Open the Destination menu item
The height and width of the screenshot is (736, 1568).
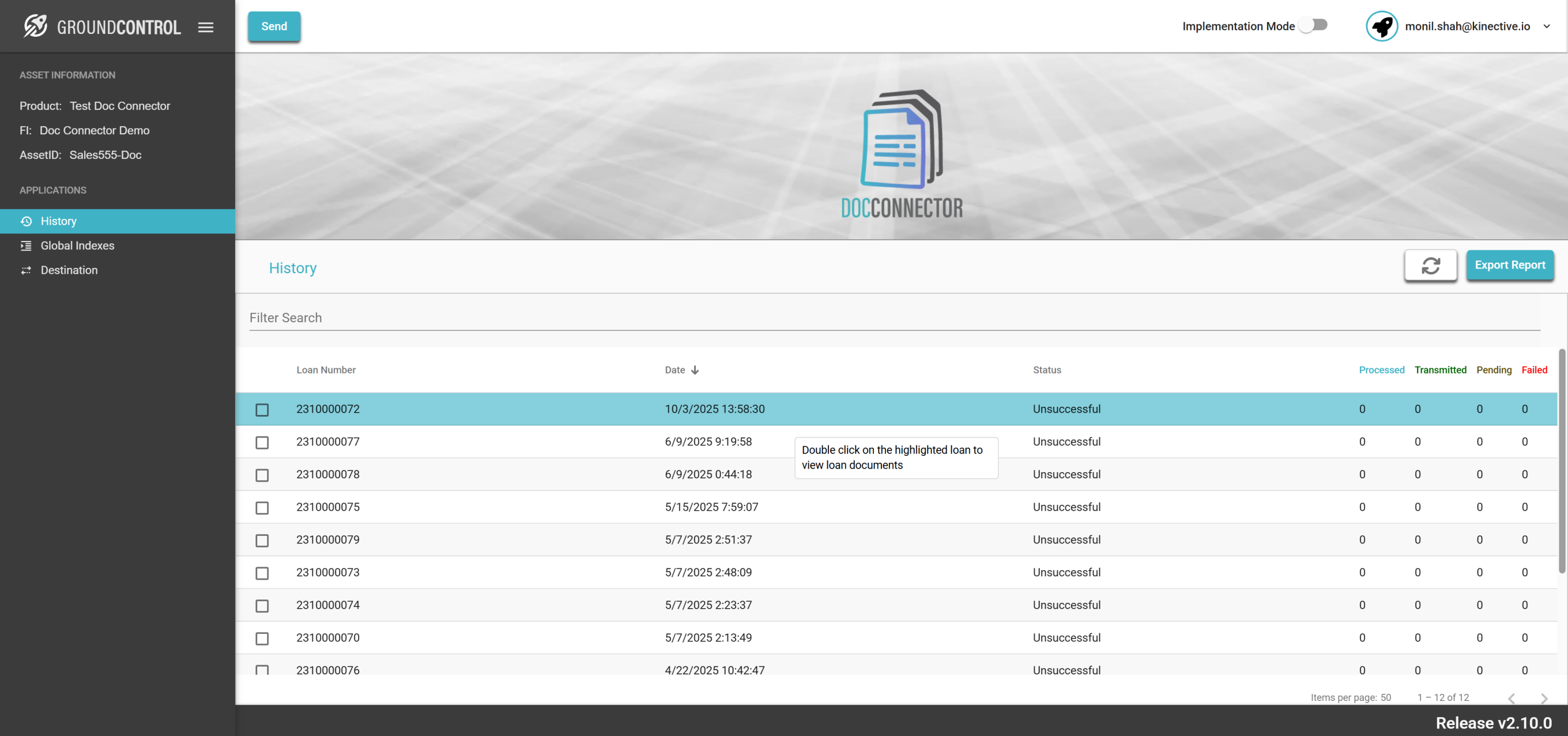(69, 270)
